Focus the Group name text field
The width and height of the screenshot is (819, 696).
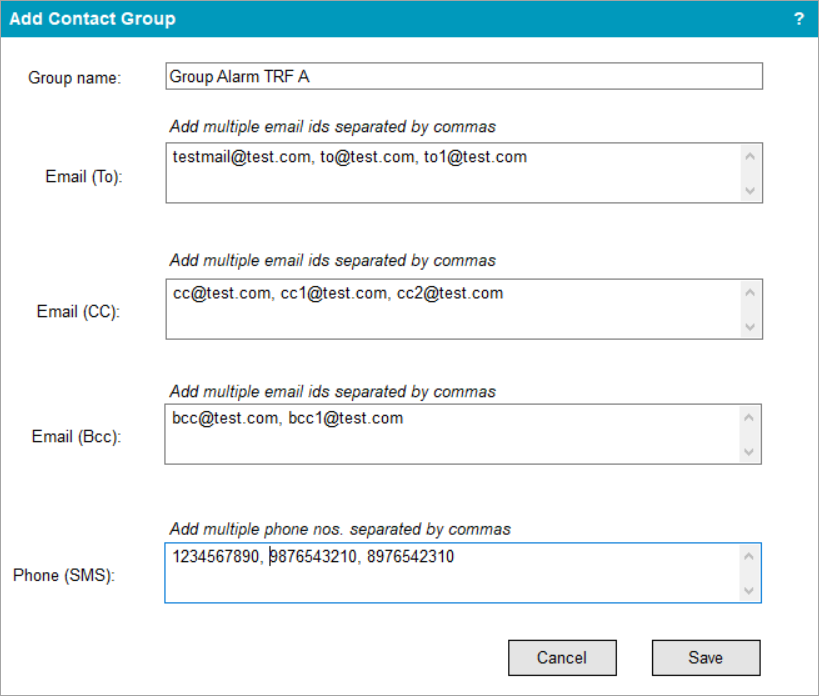pos(464,76)
